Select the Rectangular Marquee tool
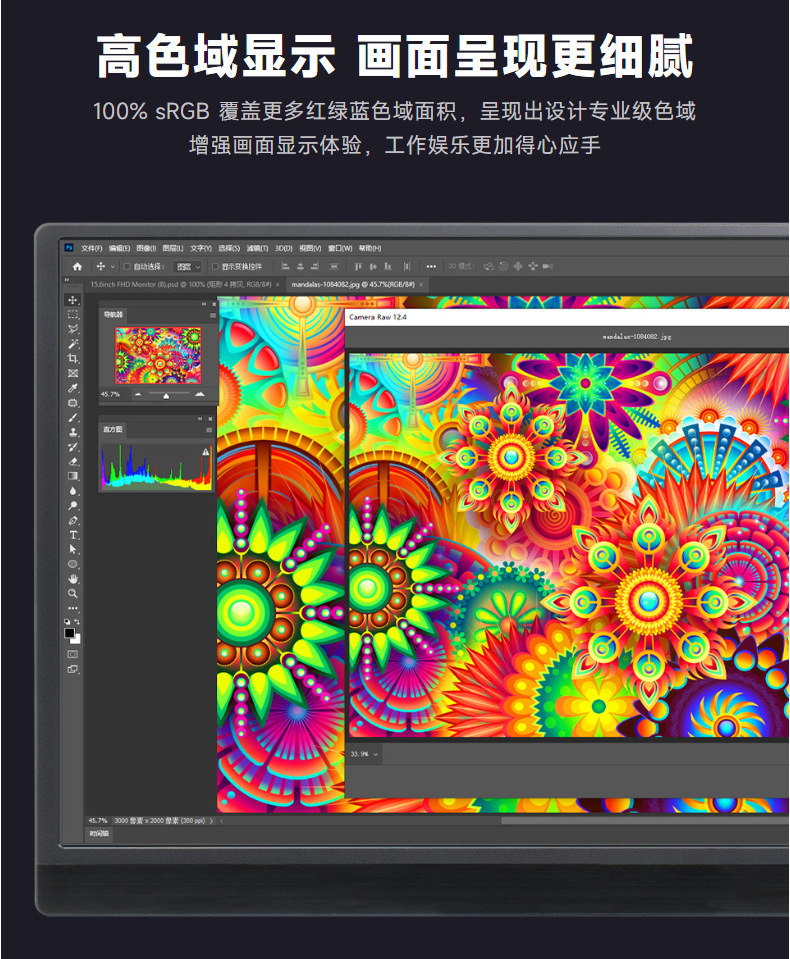This screenshot has width=790, height=959. (x=73, y=314)
